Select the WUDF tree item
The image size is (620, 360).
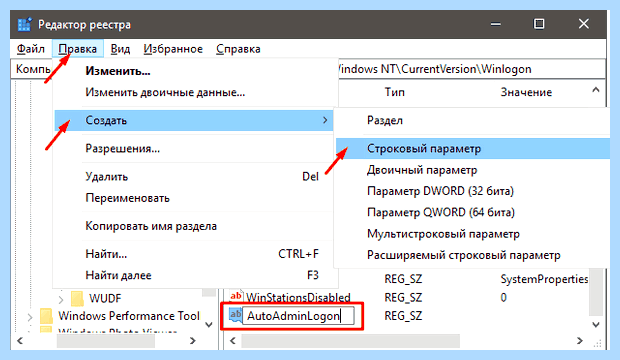[x=105, y=298]
